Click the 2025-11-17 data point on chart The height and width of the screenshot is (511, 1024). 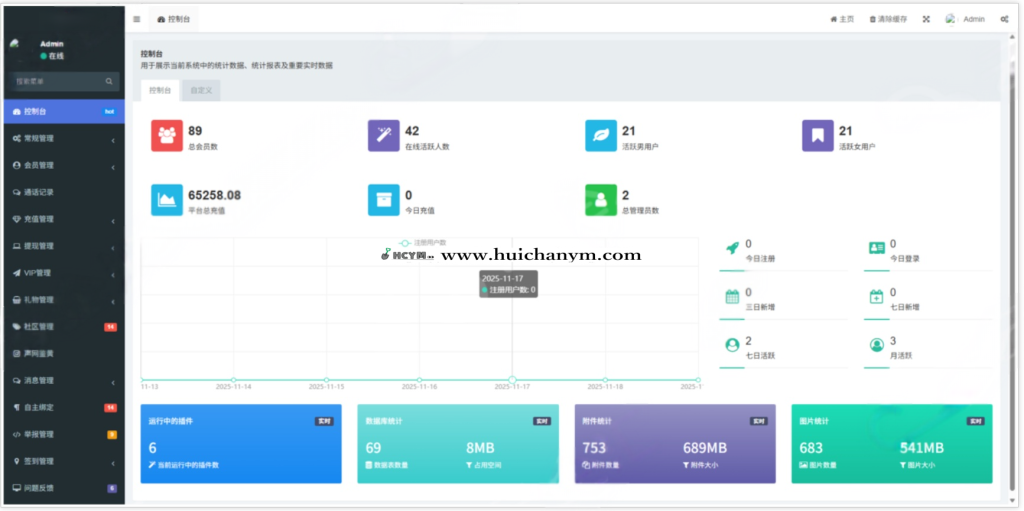[512, 379]
